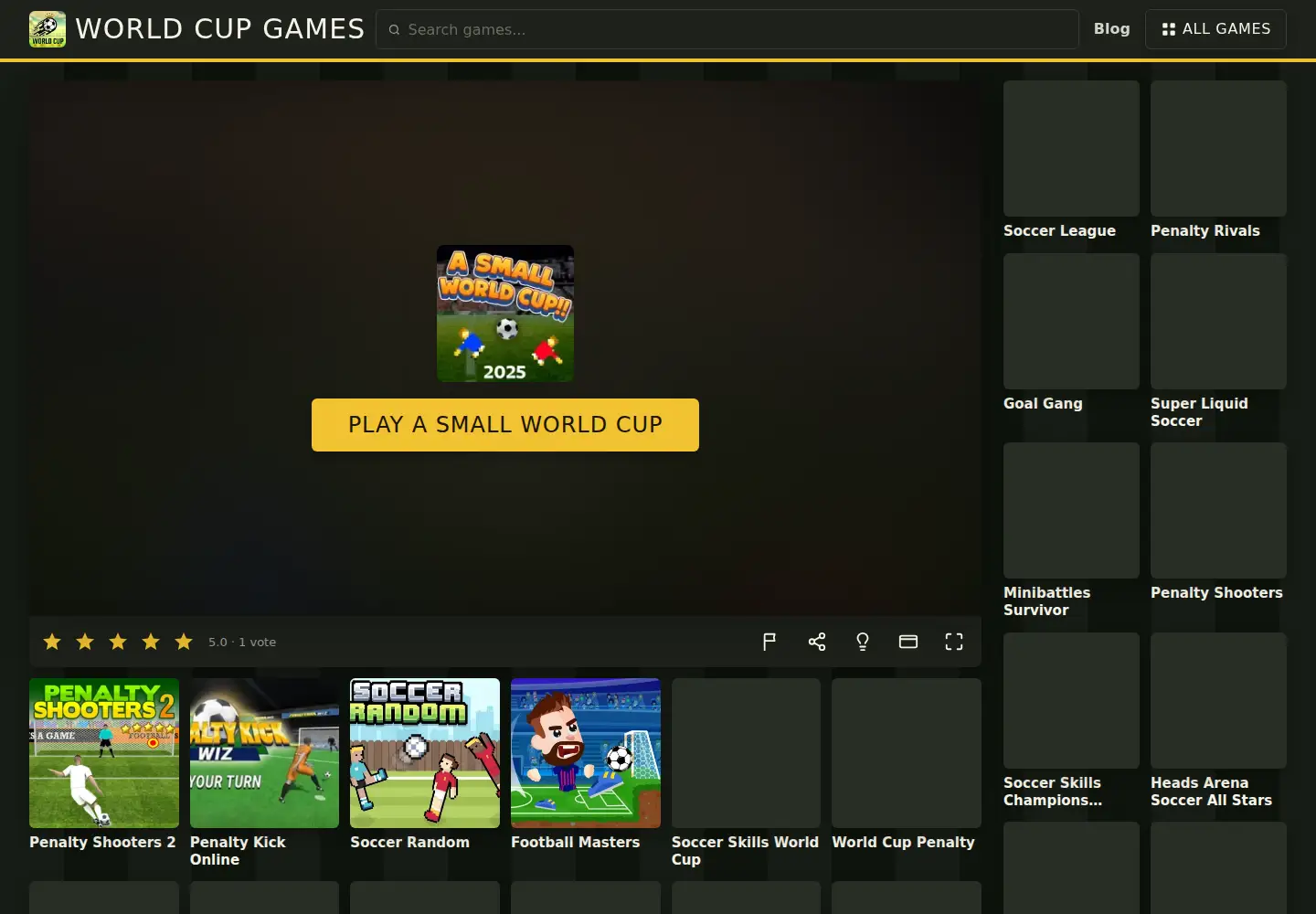Open Penalty Shooters 2 game thumbnail

104,753
